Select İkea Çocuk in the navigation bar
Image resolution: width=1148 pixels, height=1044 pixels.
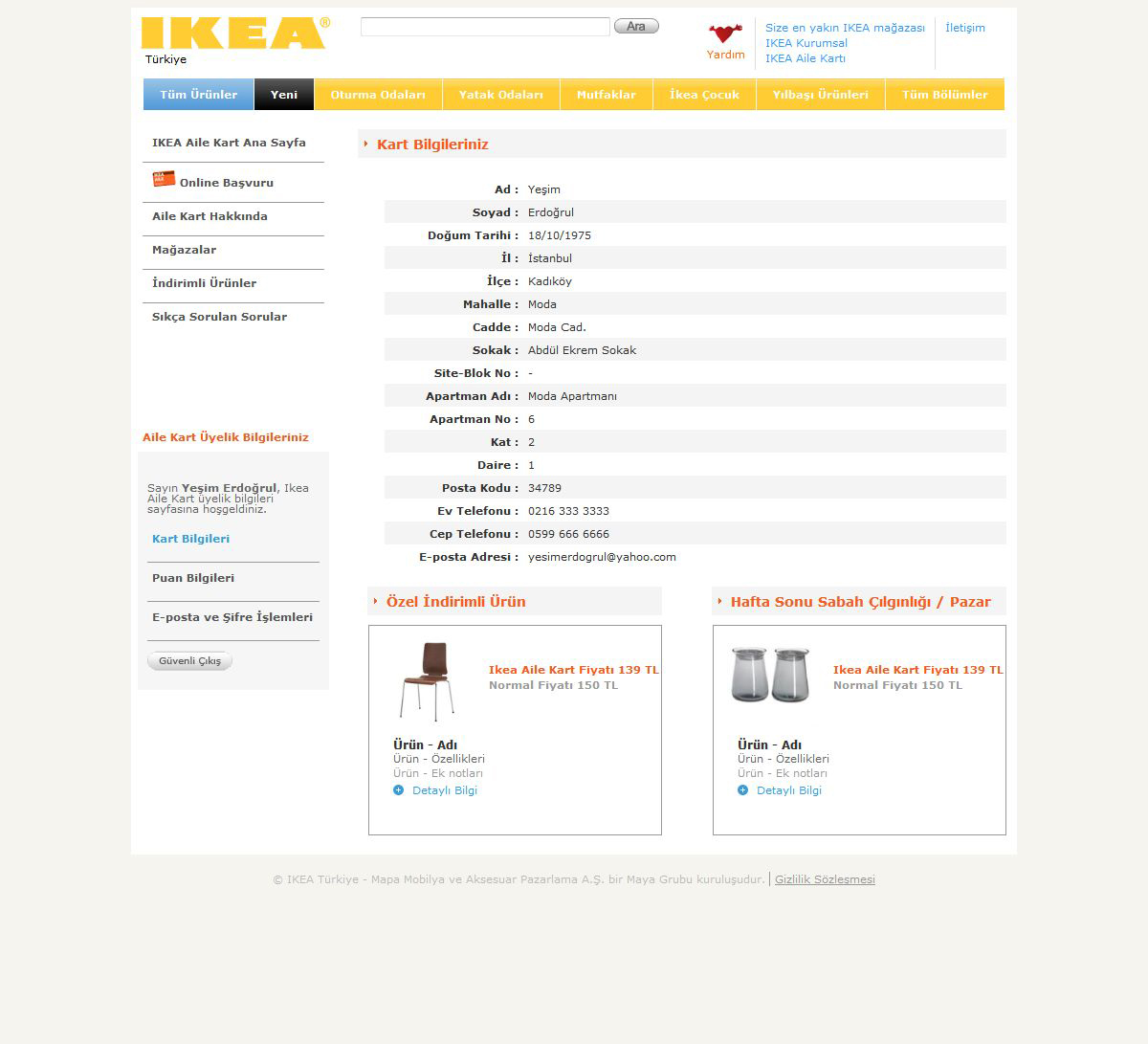pos(705,95)
